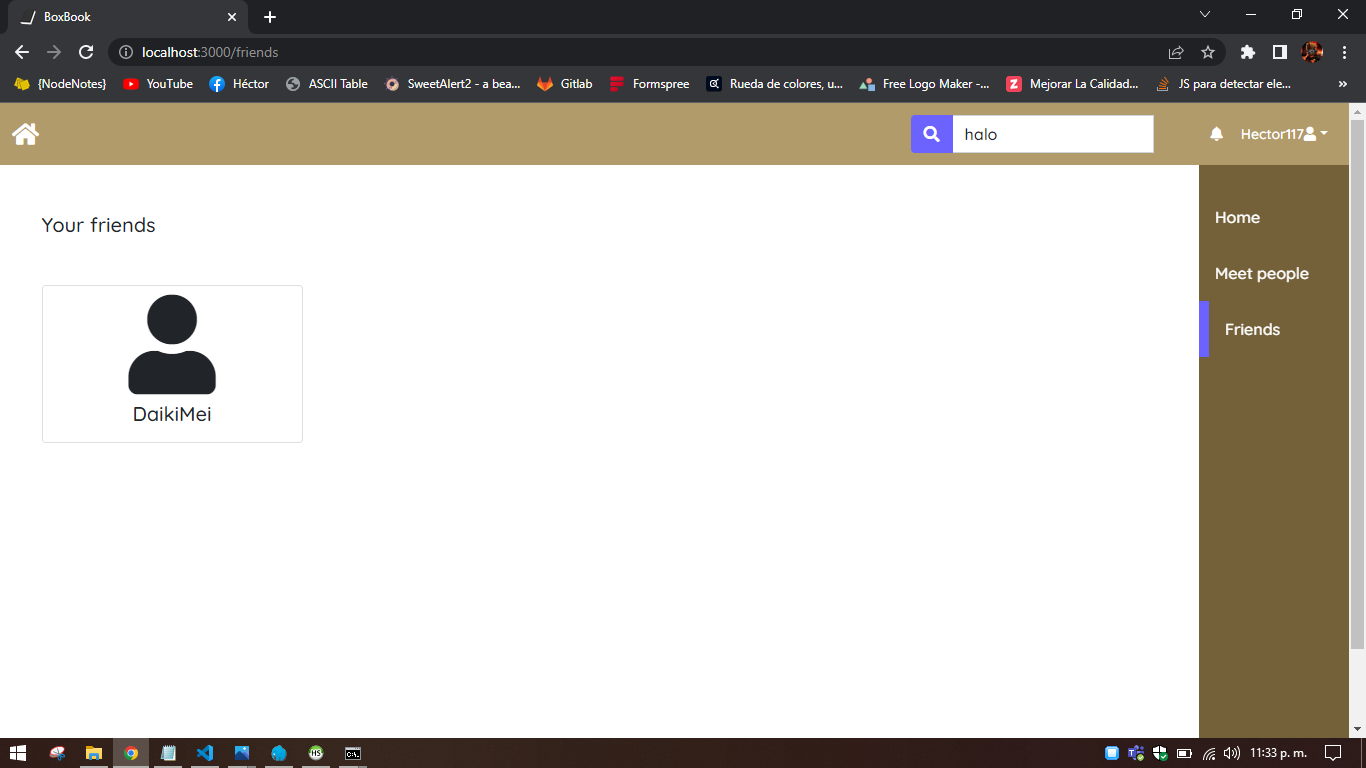Click the DaikiMei friend name
1366x768 pixels.
click(172, 414)
